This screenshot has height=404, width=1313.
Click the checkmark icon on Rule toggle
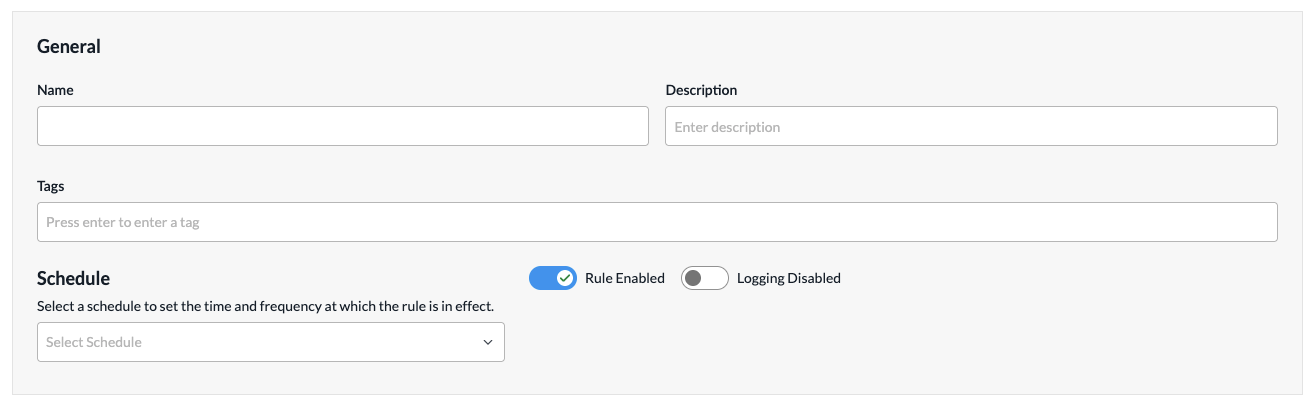click(x=565, y=278)
